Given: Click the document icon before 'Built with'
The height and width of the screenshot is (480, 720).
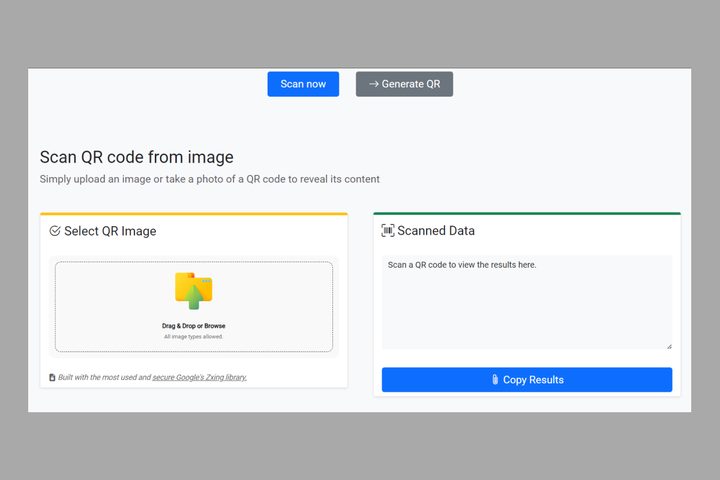Looking at the screenshot, I should coord(52,378).
